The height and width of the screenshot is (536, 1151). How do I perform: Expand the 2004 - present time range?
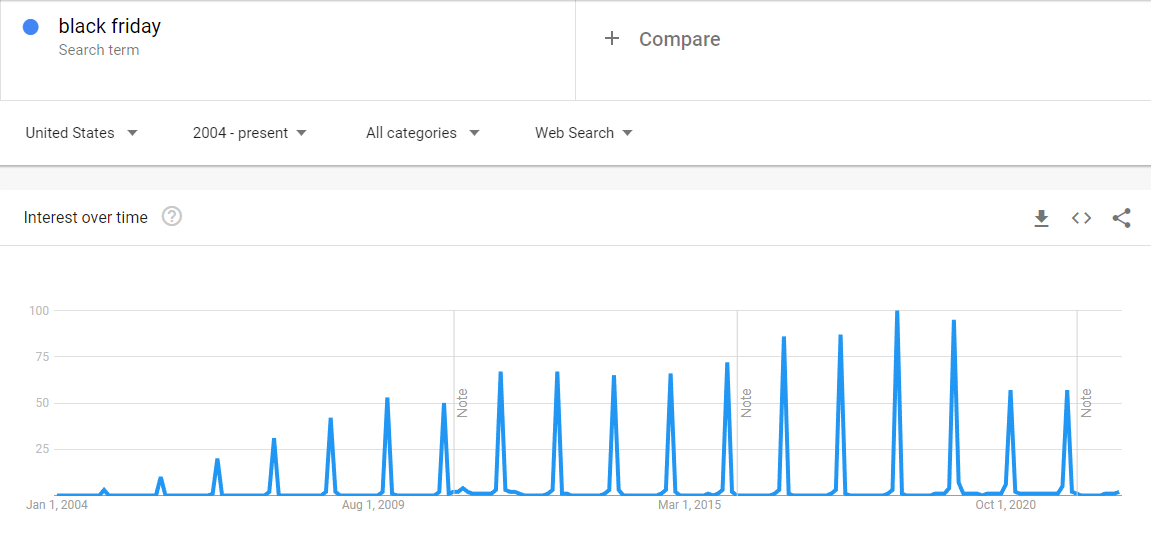pos(249,133)
